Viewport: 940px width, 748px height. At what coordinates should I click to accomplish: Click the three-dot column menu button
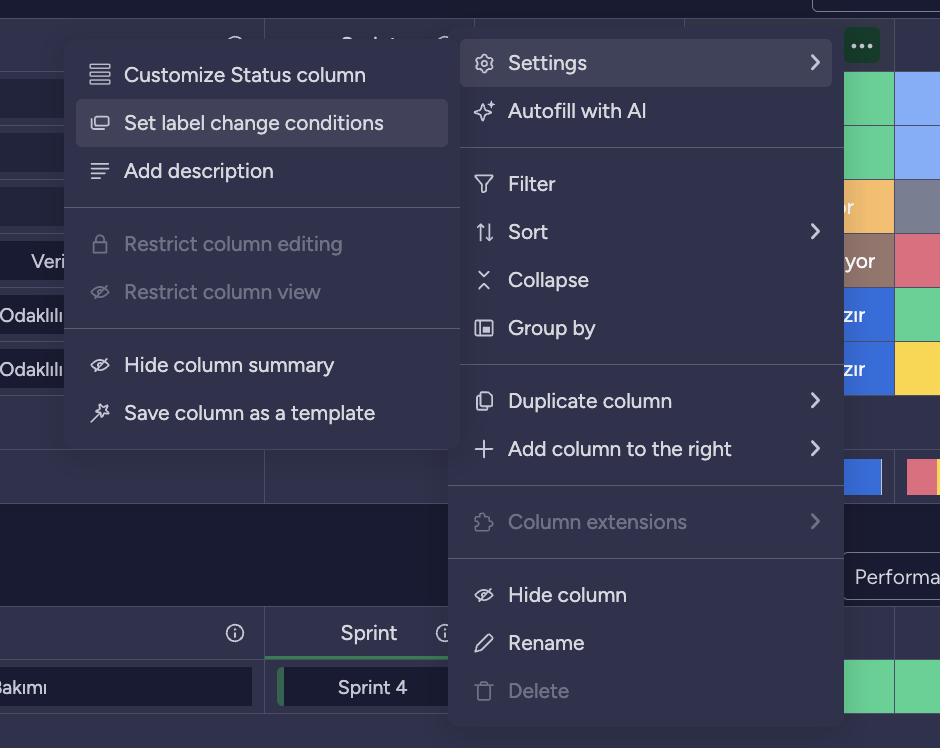(861, 46)
